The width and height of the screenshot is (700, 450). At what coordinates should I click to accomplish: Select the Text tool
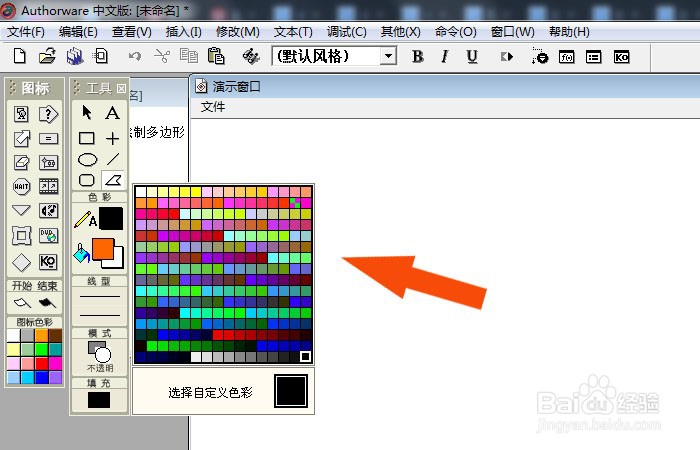point(112,112)
